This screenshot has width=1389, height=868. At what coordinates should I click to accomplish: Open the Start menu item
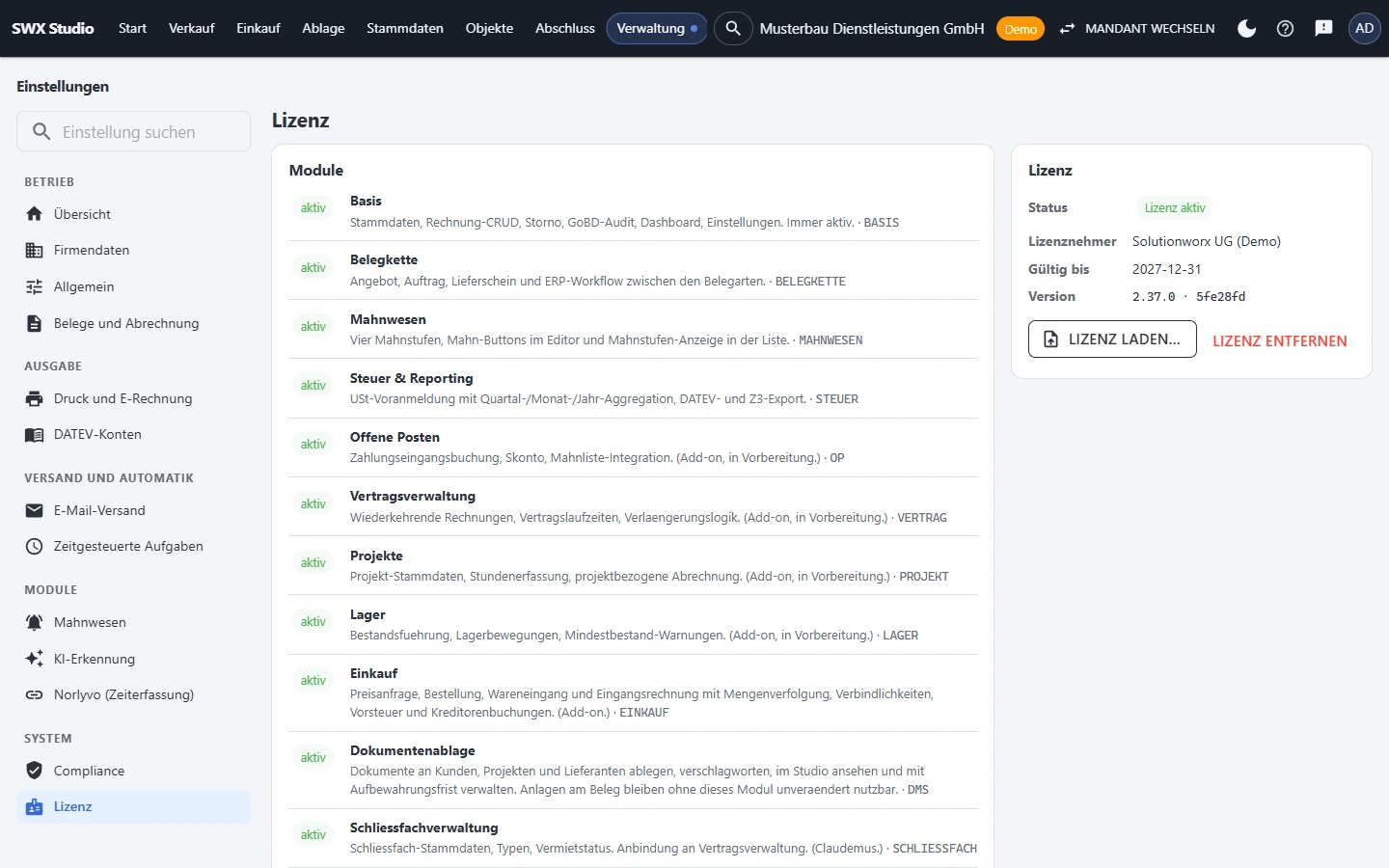coord(132,28)
